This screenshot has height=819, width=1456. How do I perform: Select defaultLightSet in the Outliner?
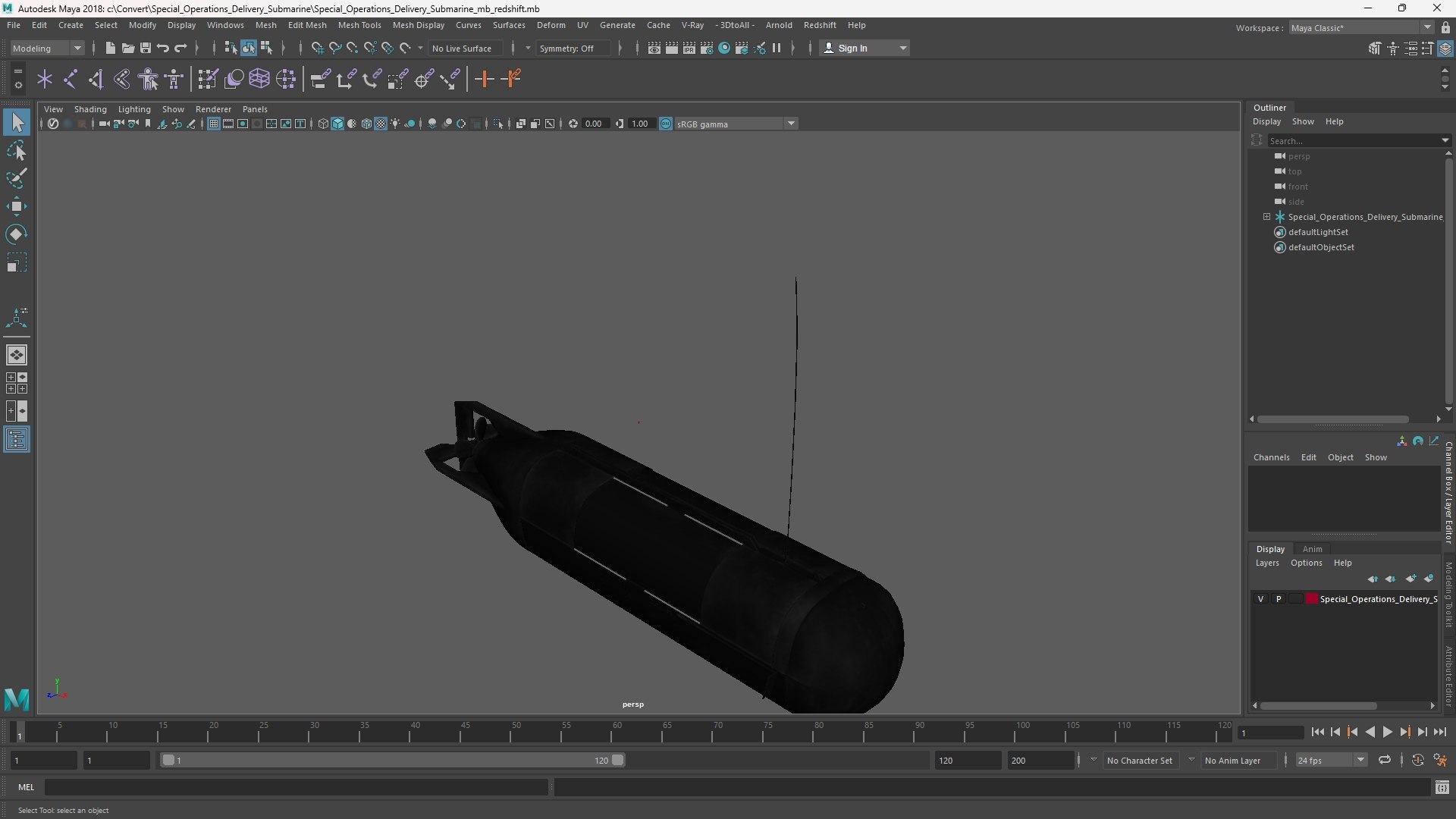point(1318,232)
